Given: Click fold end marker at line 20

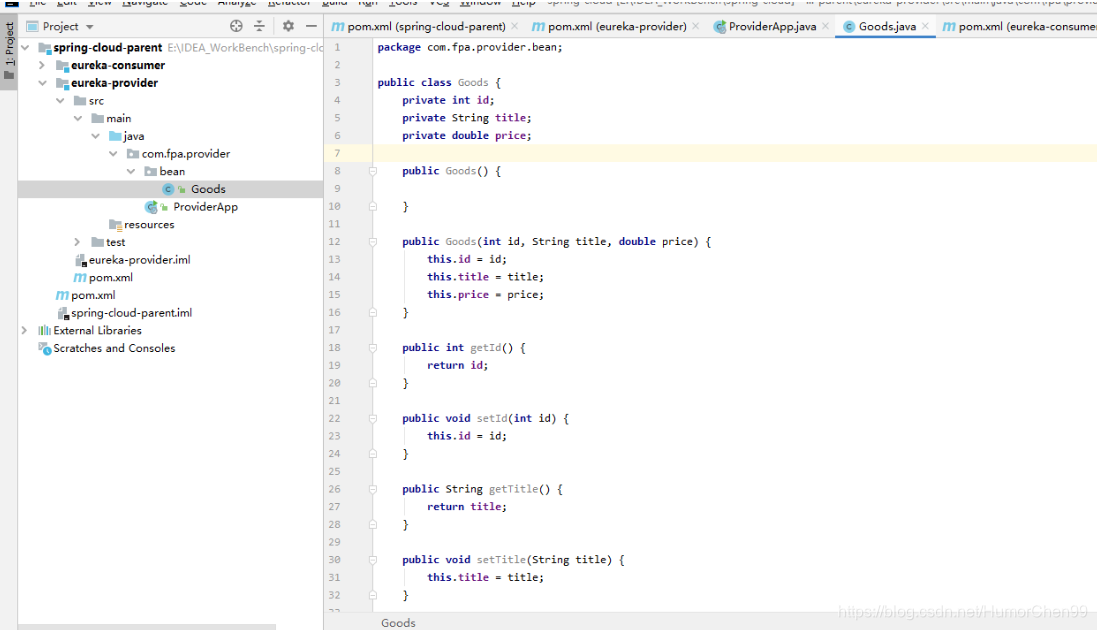Looking at the screenshot, I should click(x=373, y=384).
